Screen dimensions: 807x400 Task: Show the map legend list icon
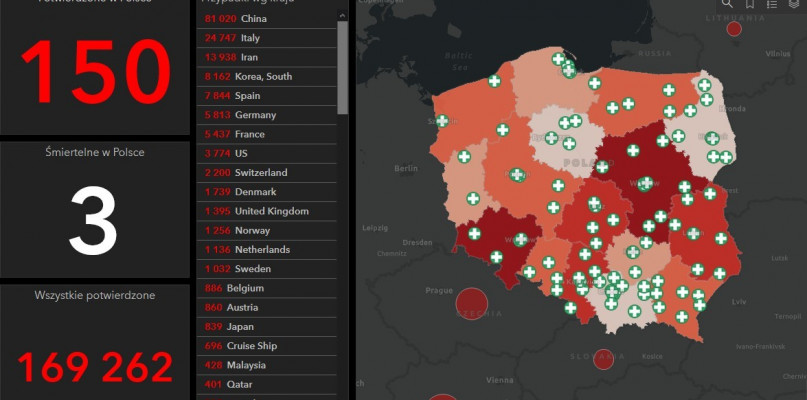(x=772, y=4)
